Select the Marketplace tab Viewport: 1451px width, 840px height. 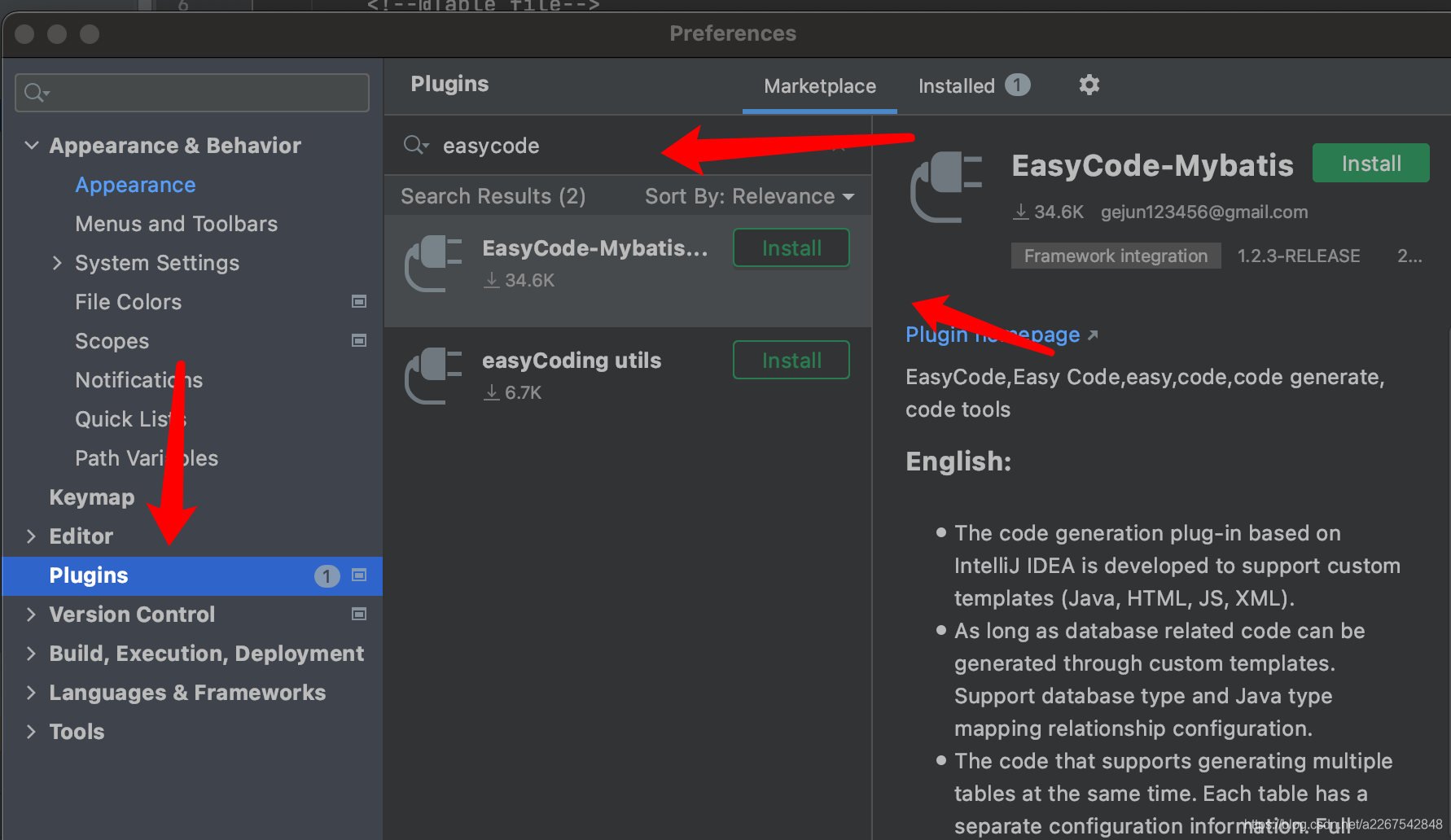818,85
